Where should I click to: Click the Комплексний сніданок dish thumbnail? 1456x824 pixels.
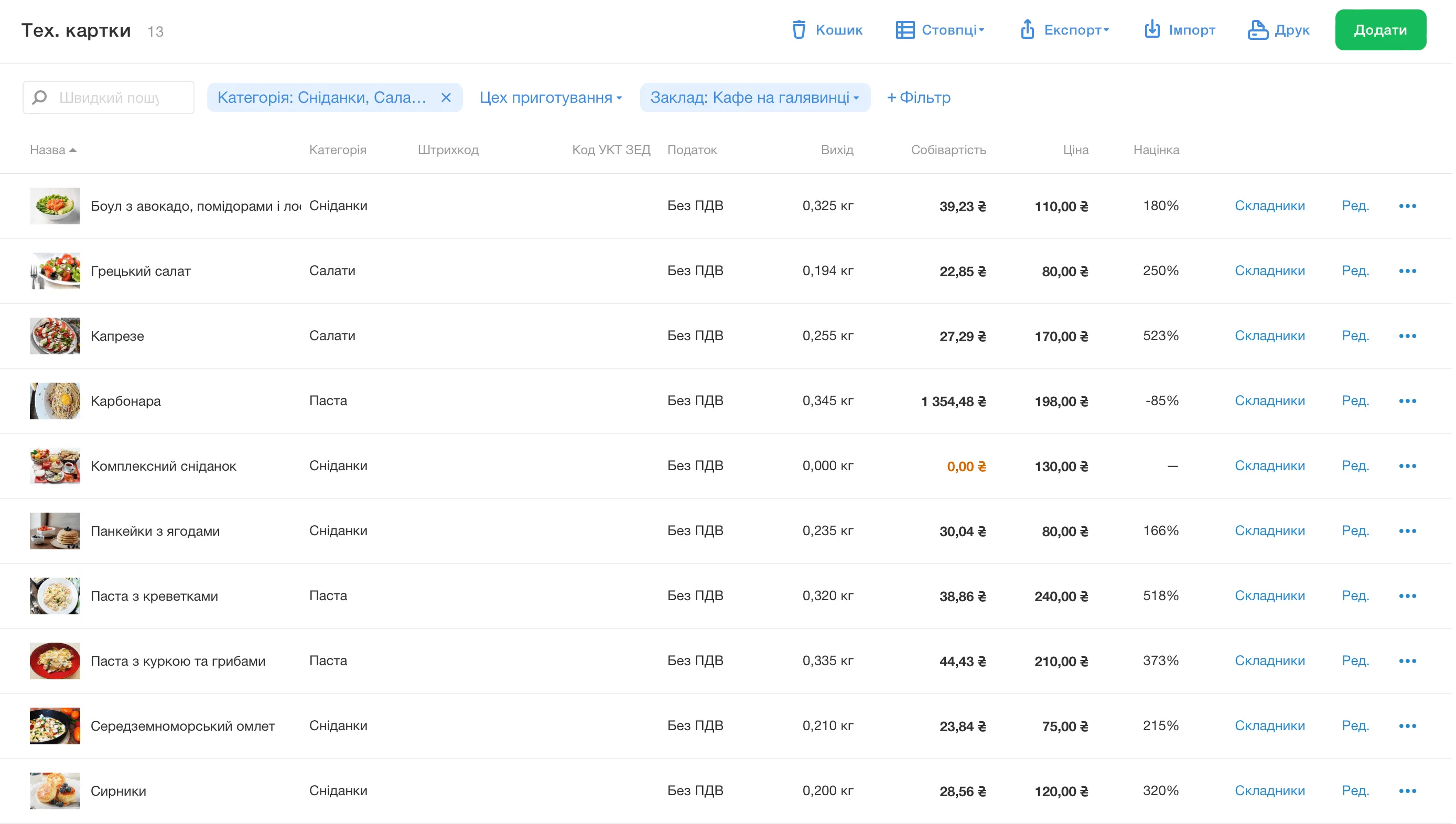pos(55,467)
